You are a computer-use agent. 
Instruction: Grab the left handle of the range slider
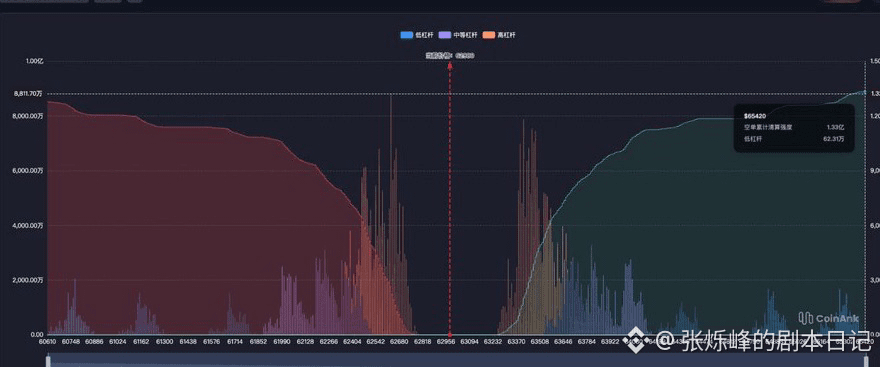coord(48,361)
